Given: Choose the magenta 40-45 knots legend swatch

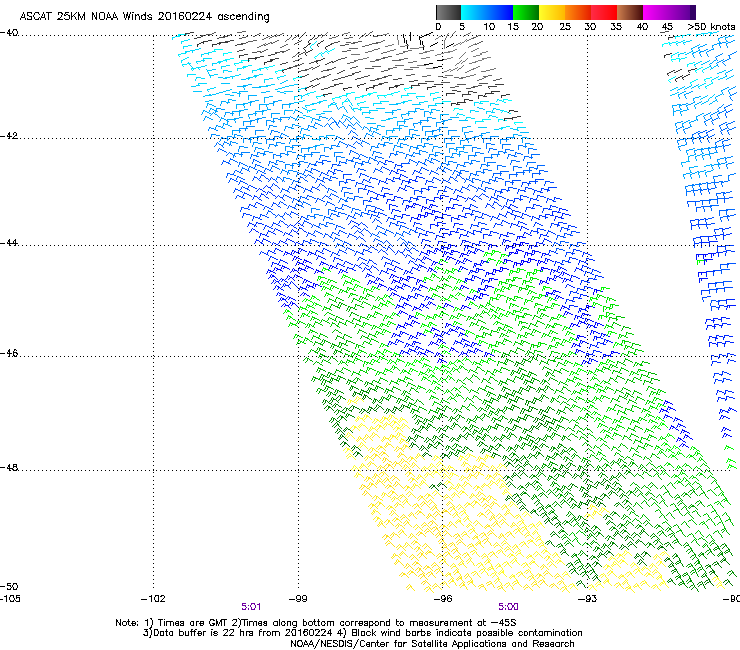Looking at the screenshot, I should pyautogui.click(x=656, y=12).
